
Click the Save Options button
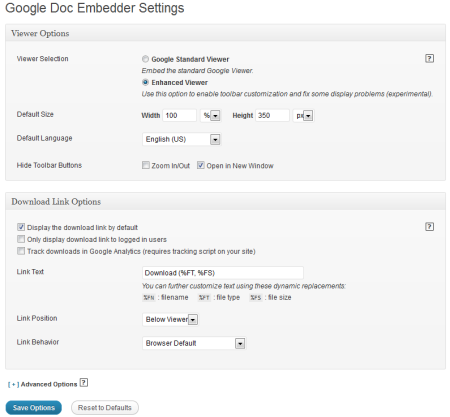pos(34,408)
